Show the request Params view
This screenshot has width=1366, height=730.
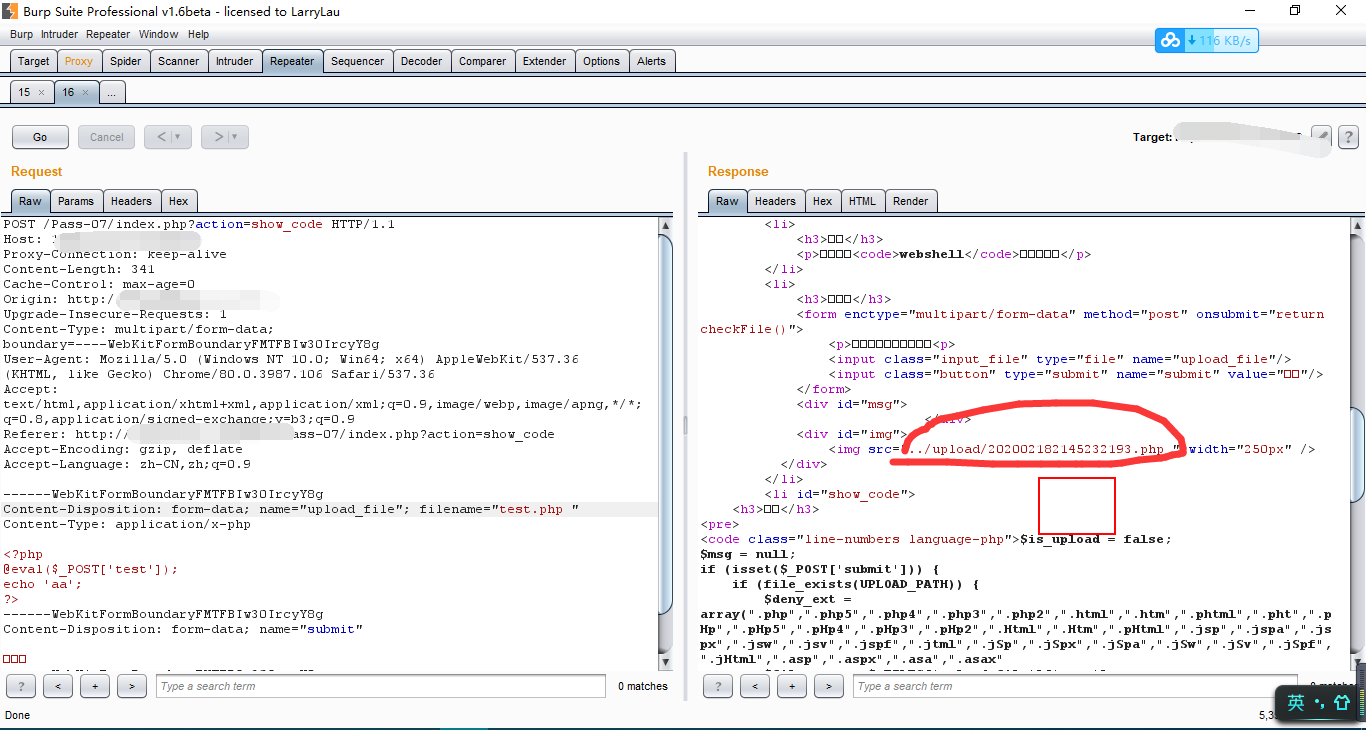pos(76,201)
